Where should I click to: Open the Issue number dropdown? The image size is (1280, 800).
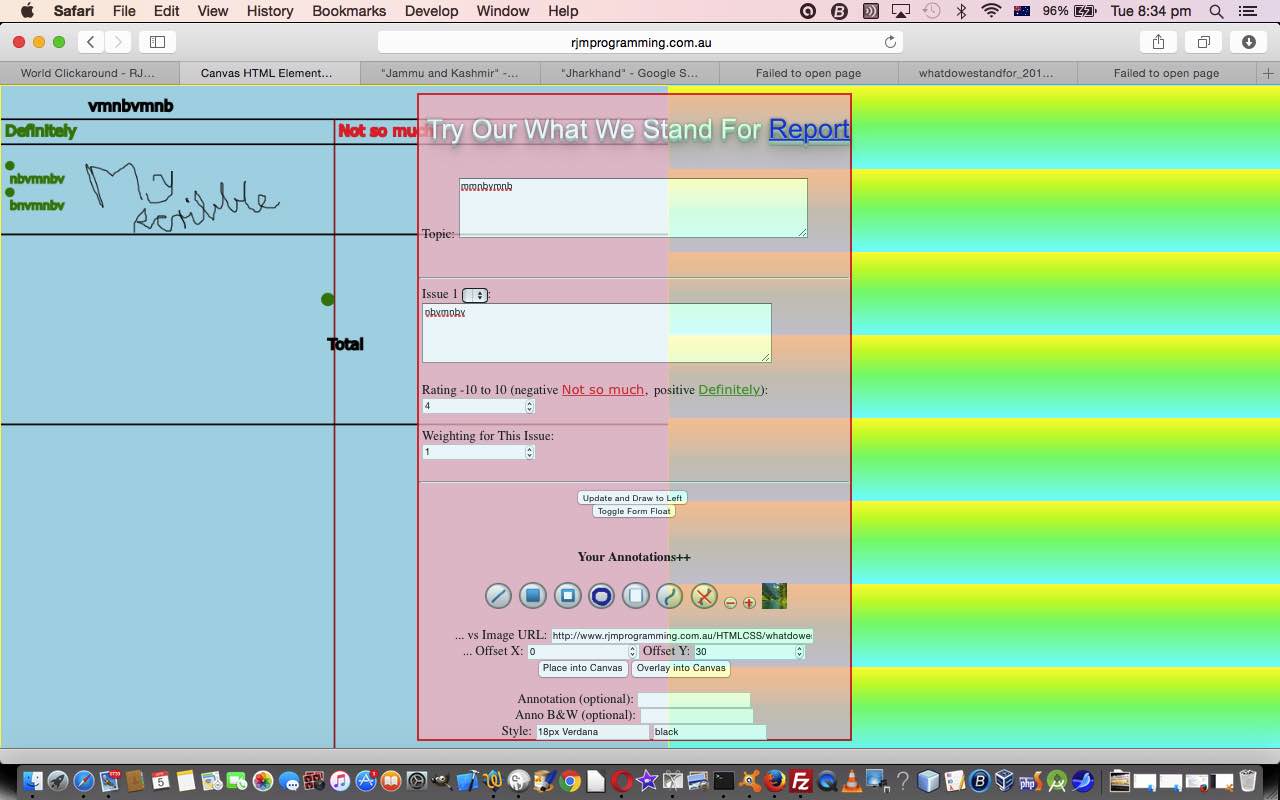click(475, 295)
